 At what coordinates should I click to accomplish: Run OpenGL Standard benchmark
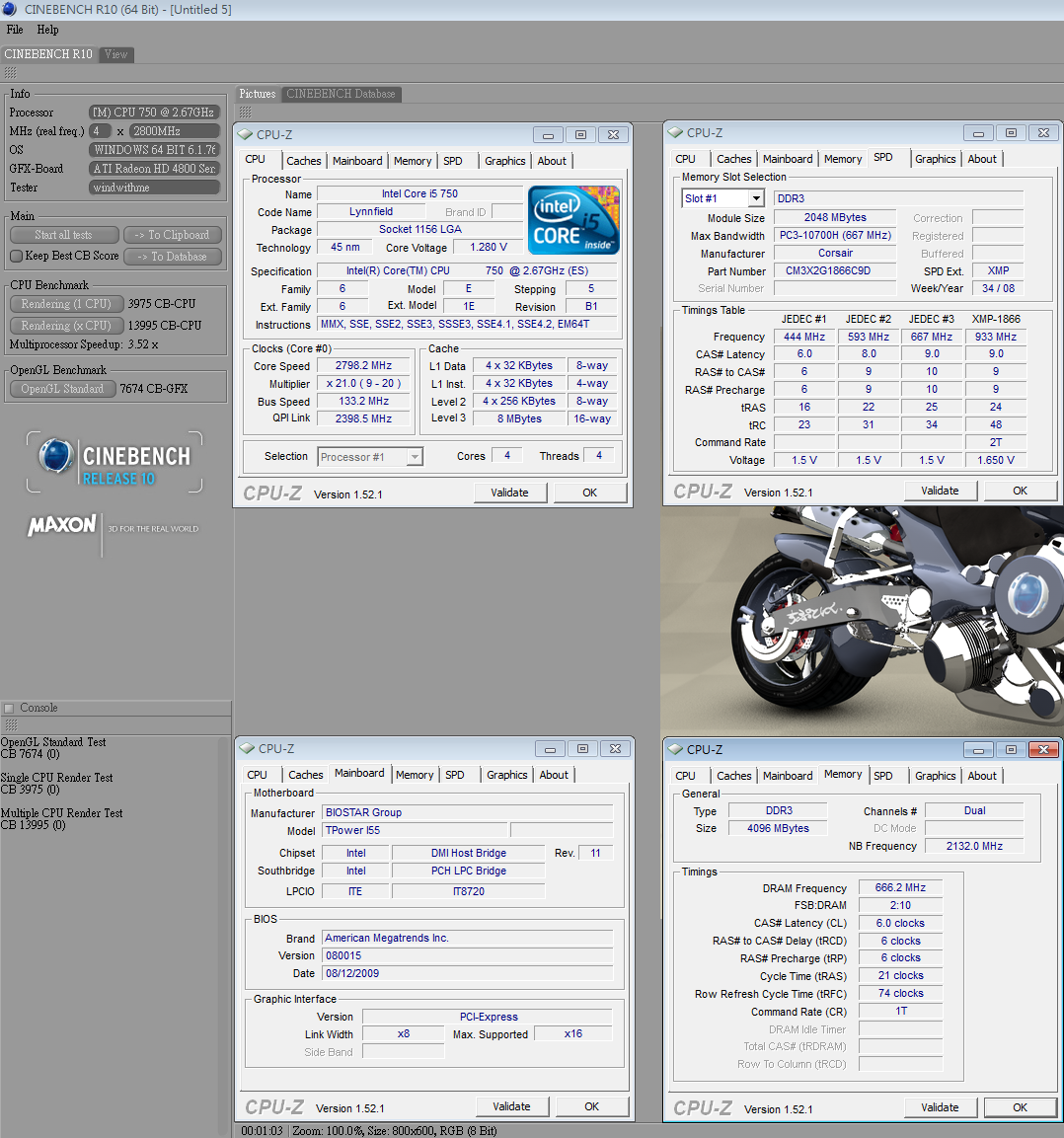(62, 389)
